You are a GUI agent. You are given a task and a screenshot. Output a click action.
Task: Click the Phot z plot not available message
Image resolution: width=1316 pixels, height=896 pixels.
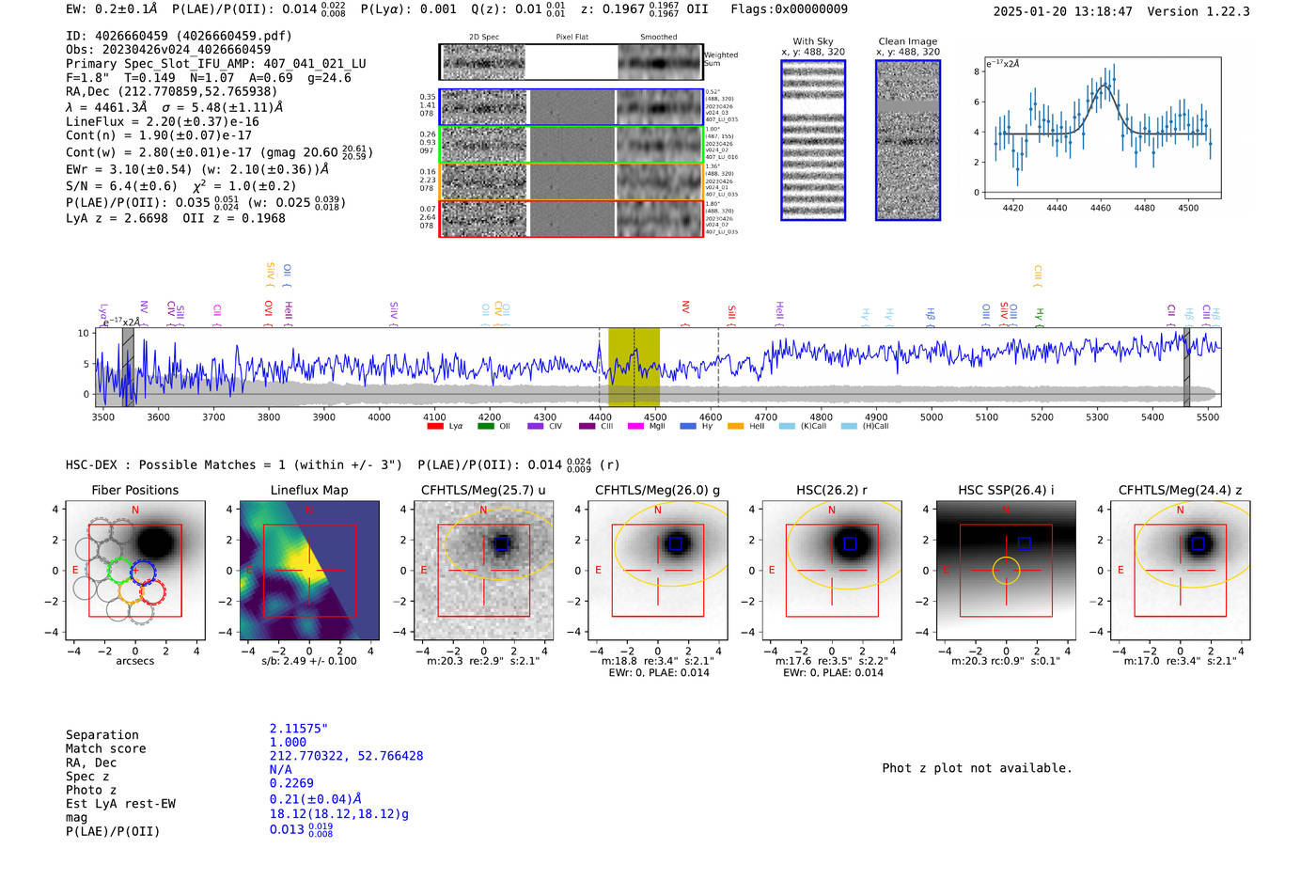click(x=977, y=768)
